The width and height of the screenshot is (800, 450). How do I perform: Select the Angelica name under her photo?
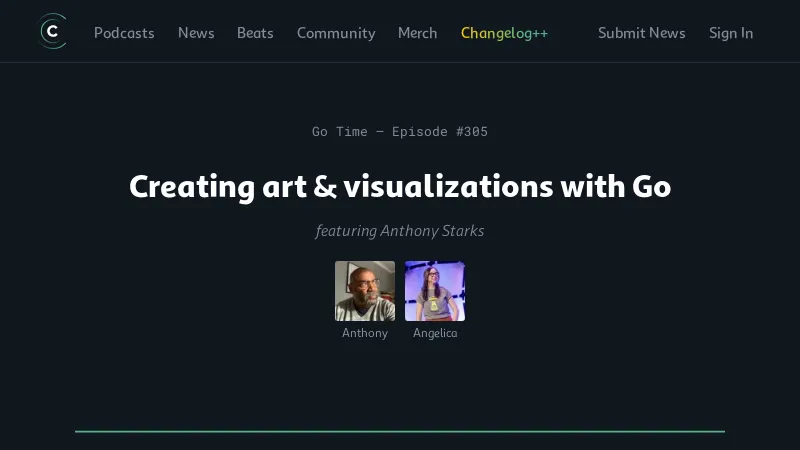(435, 333)
